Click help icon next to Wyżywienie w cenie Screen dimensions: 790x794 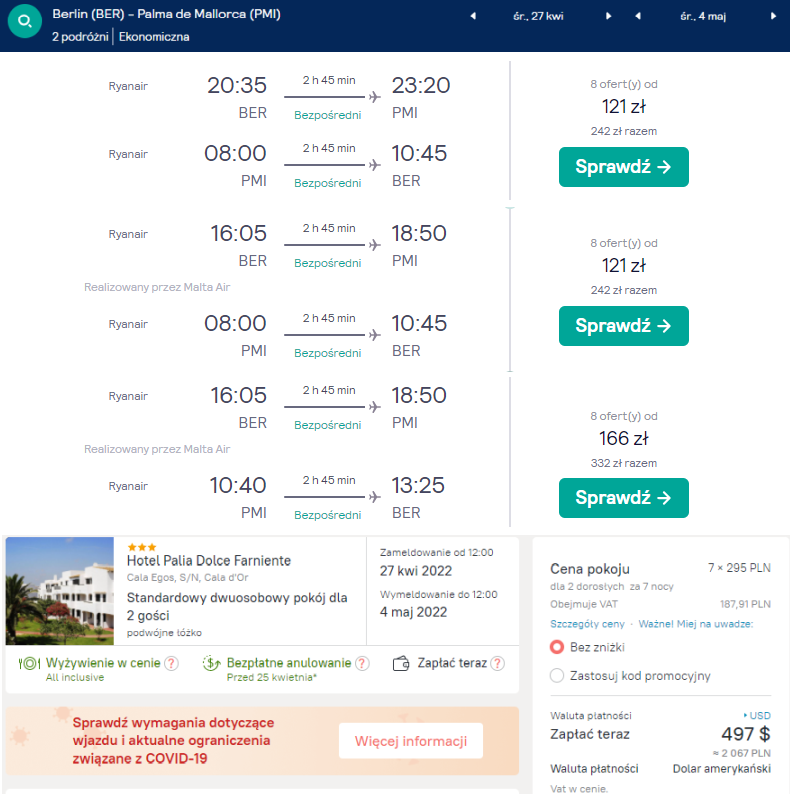pyautogui.click(x=172, y=663)
